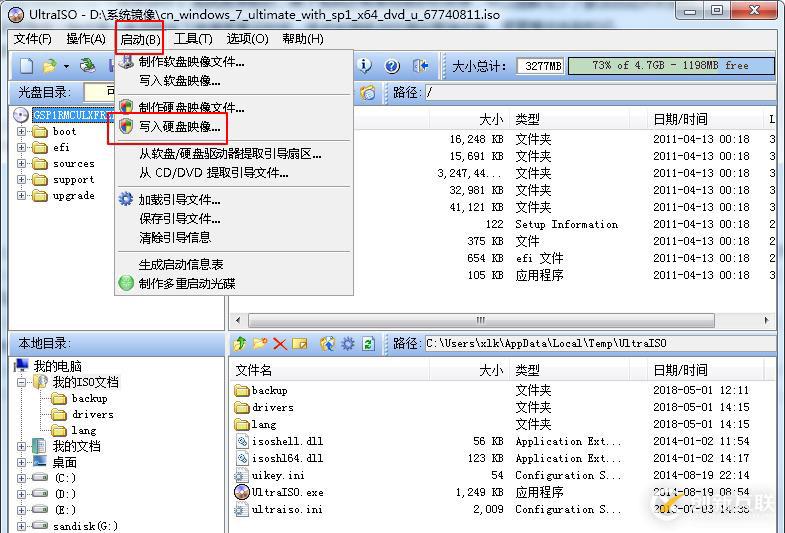
Task: Select 从 CD/DVD 提取引导文件... entry
Action: (x=234, y=173)
